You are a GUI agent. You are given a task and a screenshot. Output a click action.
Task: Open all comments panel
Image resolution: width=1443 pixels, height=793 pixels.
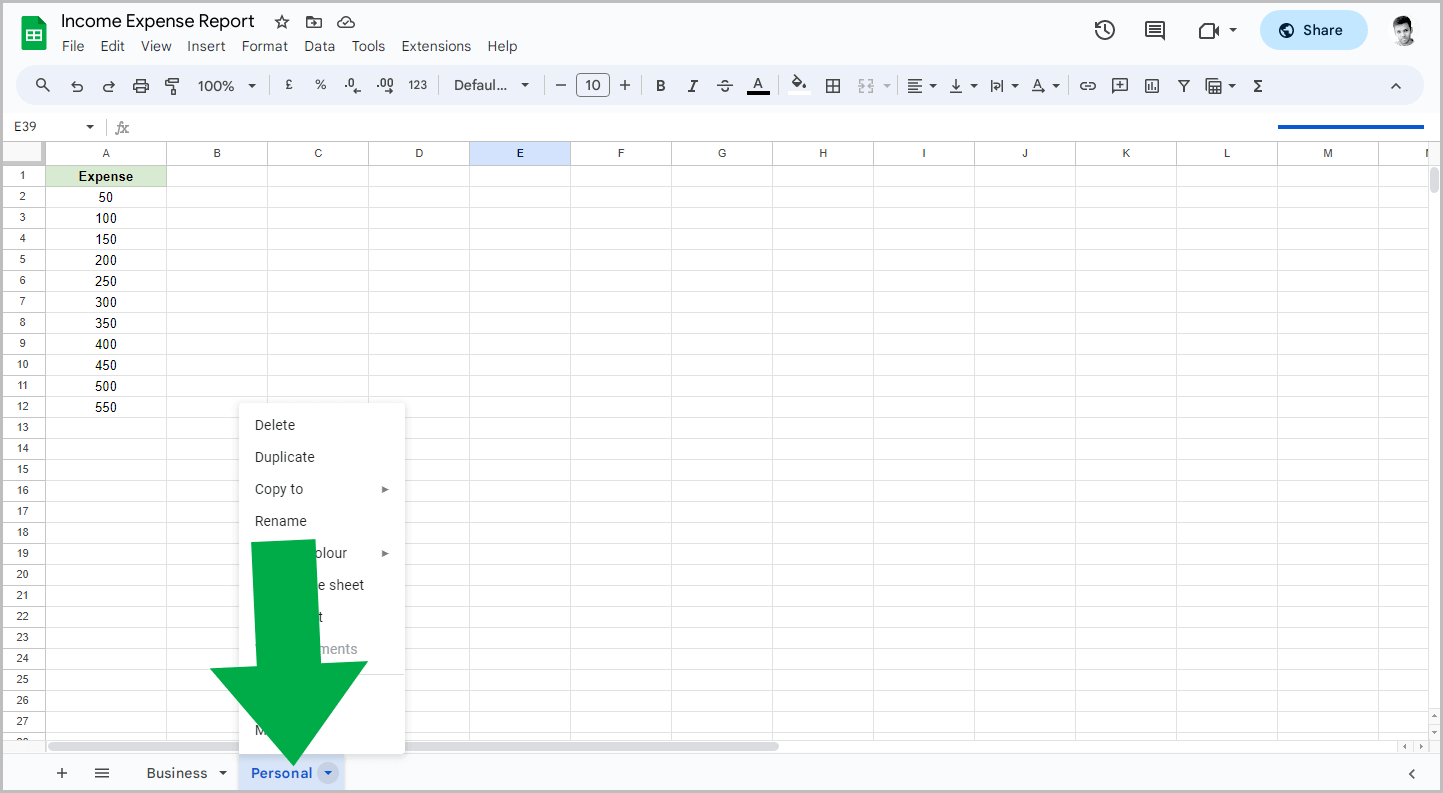(x=1155, y=30)
